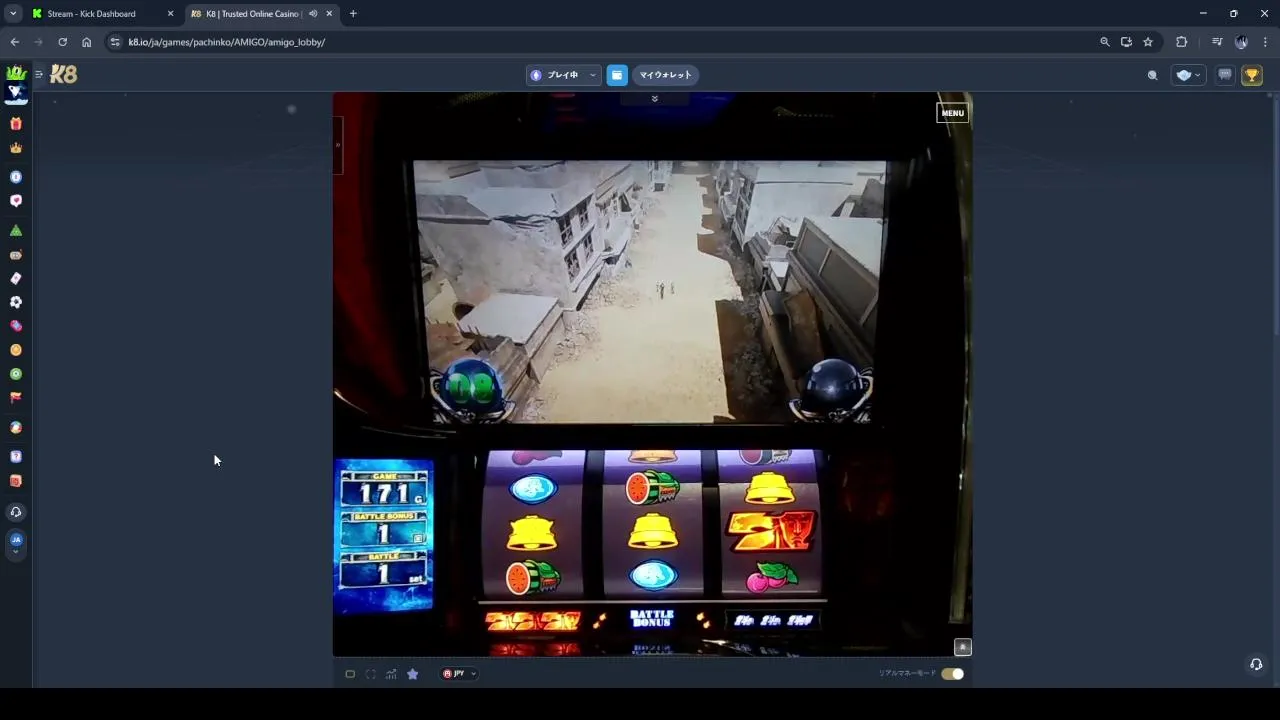
Task: Open the pink heart speech-bubble sidebar icon
Action: (x=15, y=201)
